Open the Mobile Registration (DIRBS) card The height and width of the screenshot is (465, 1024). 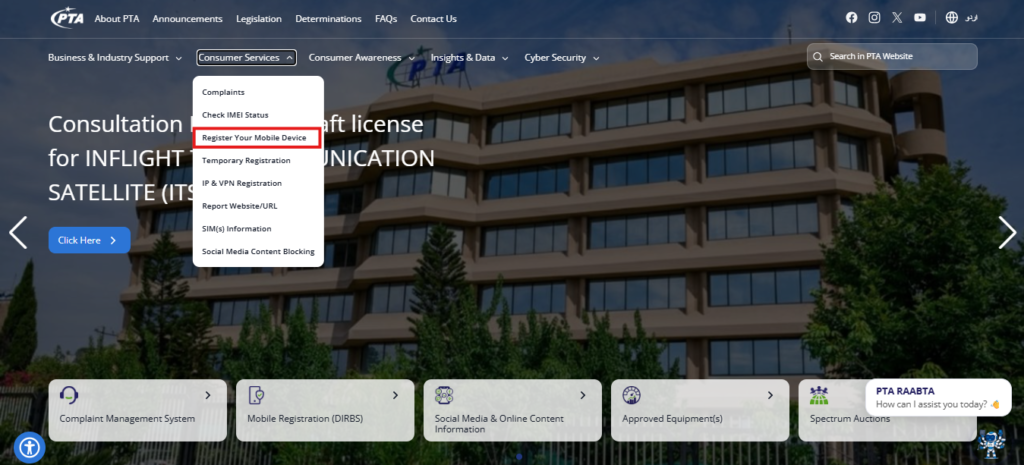tap(325, 410)
